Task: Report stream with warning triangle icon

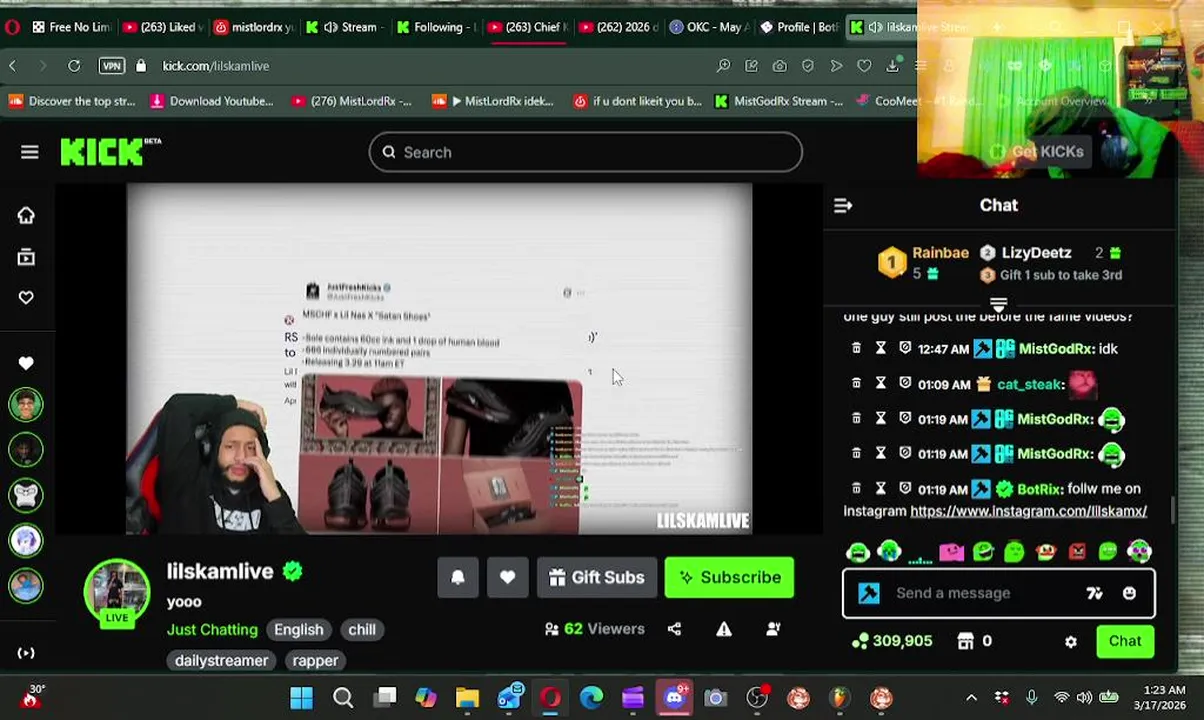Action: point(723,629)
